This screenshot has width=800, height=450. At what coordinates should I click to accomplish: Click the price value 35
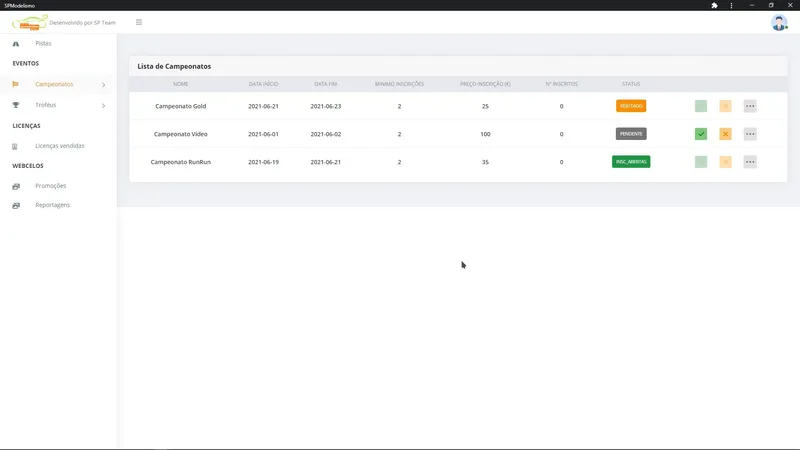(485, 162)
